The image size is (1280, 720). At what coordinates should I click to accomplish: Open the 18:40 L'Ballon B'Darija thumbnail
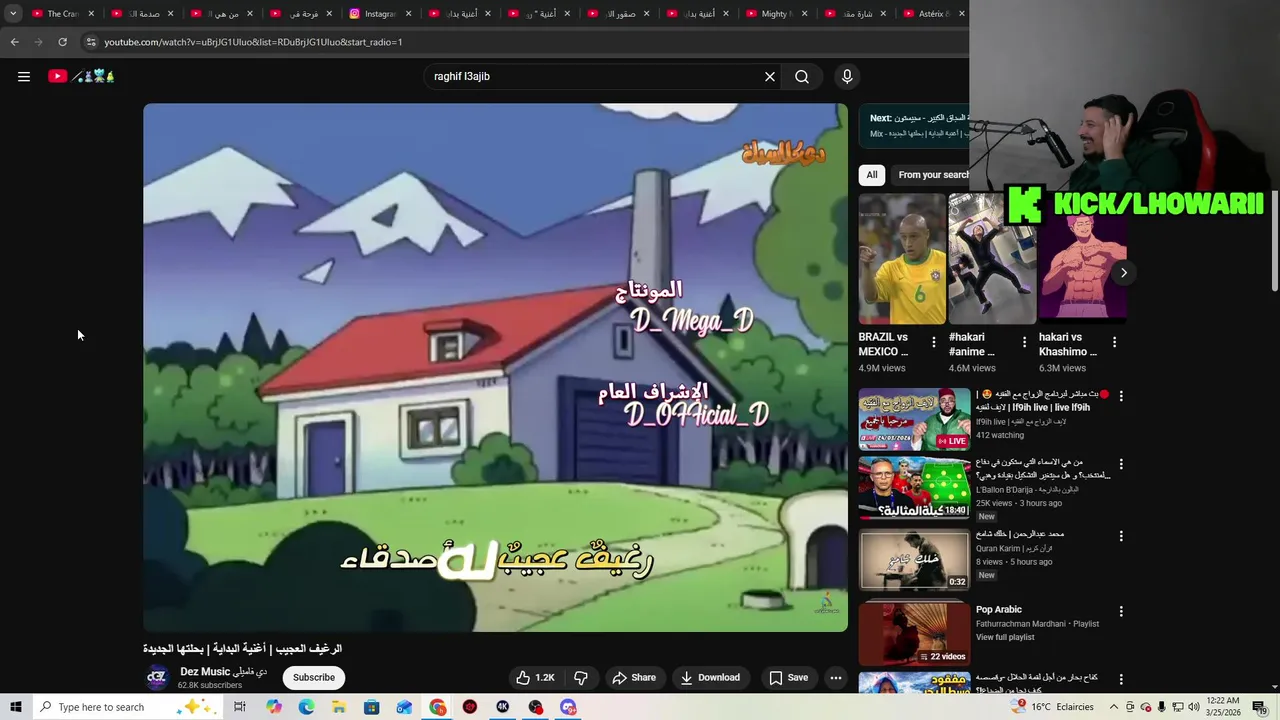pyautogui.click(x=914, y=489)
